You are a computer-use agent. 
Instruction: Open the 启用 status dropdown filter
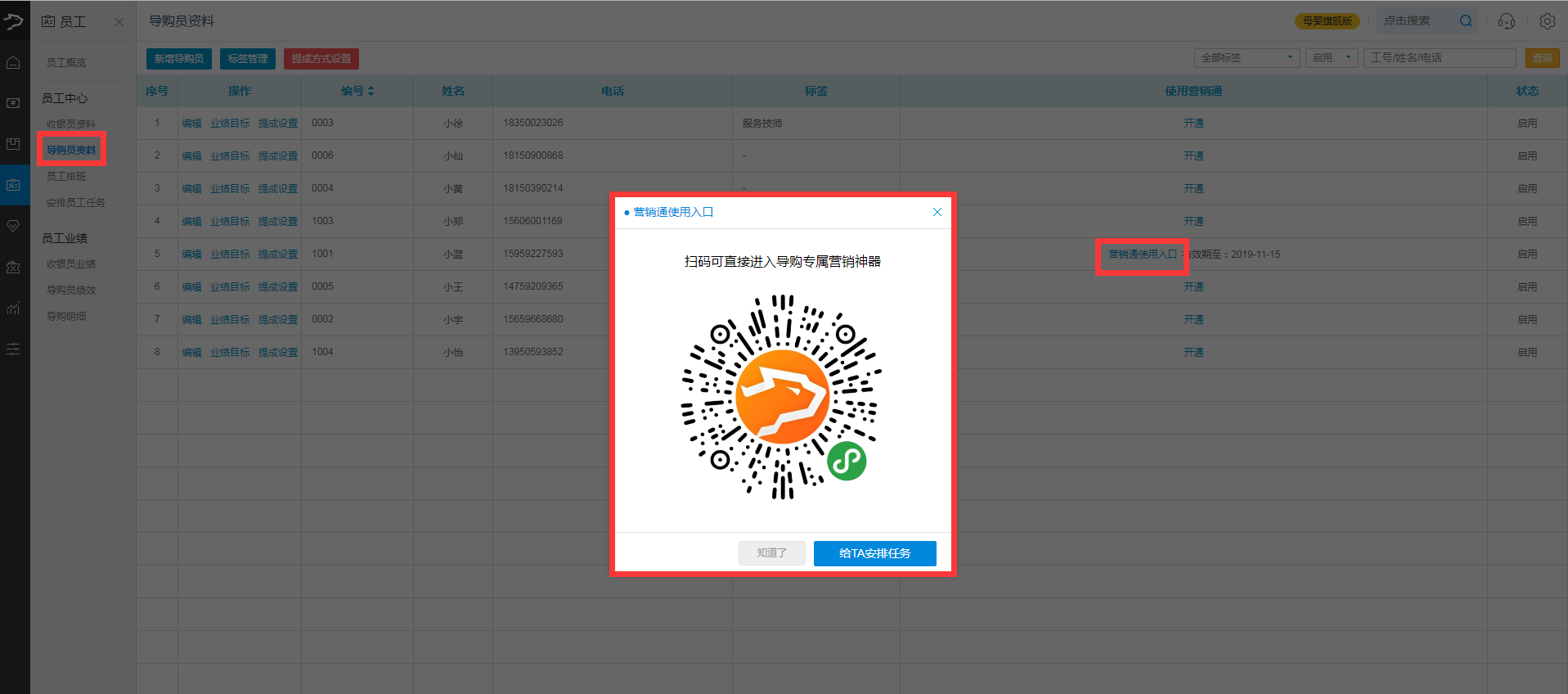coord(1332,58)
